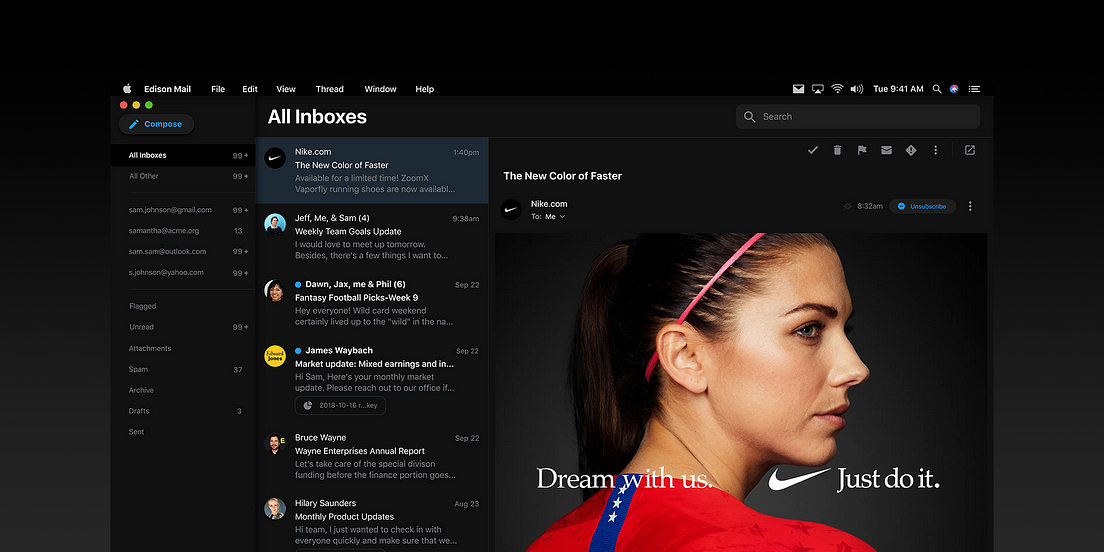Open the Wayne Enterprises Annual Report email
Image resolution: width=1104 pixels, height=552 pixels.
[x=372, y=457]
